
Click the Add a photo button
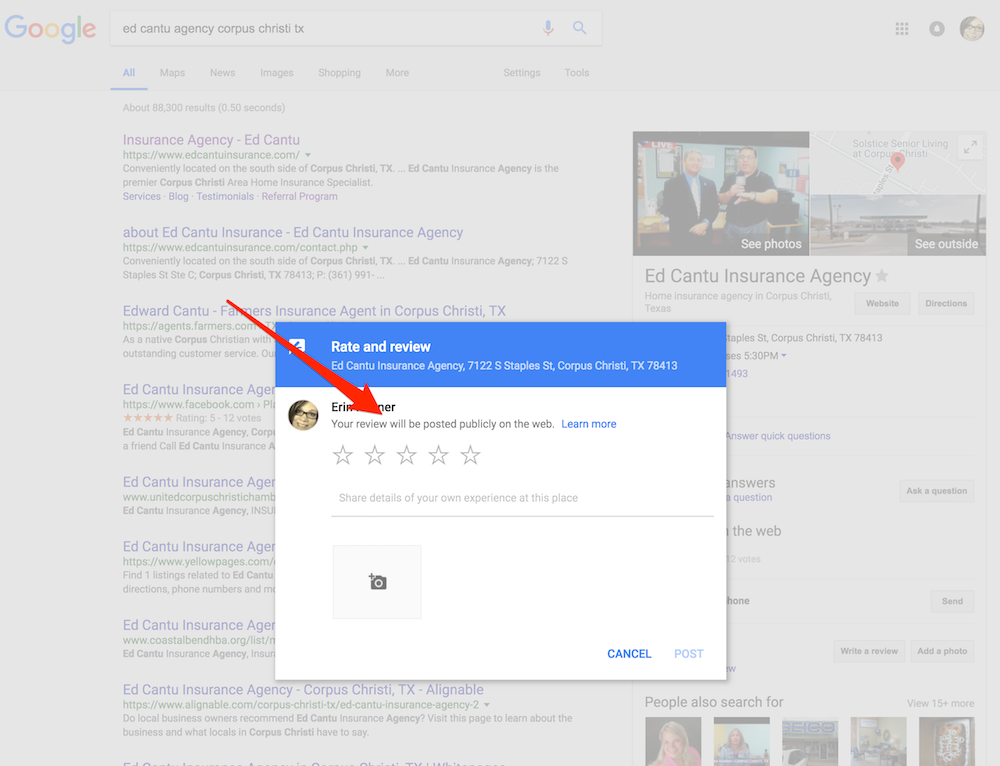coord(942,651)
